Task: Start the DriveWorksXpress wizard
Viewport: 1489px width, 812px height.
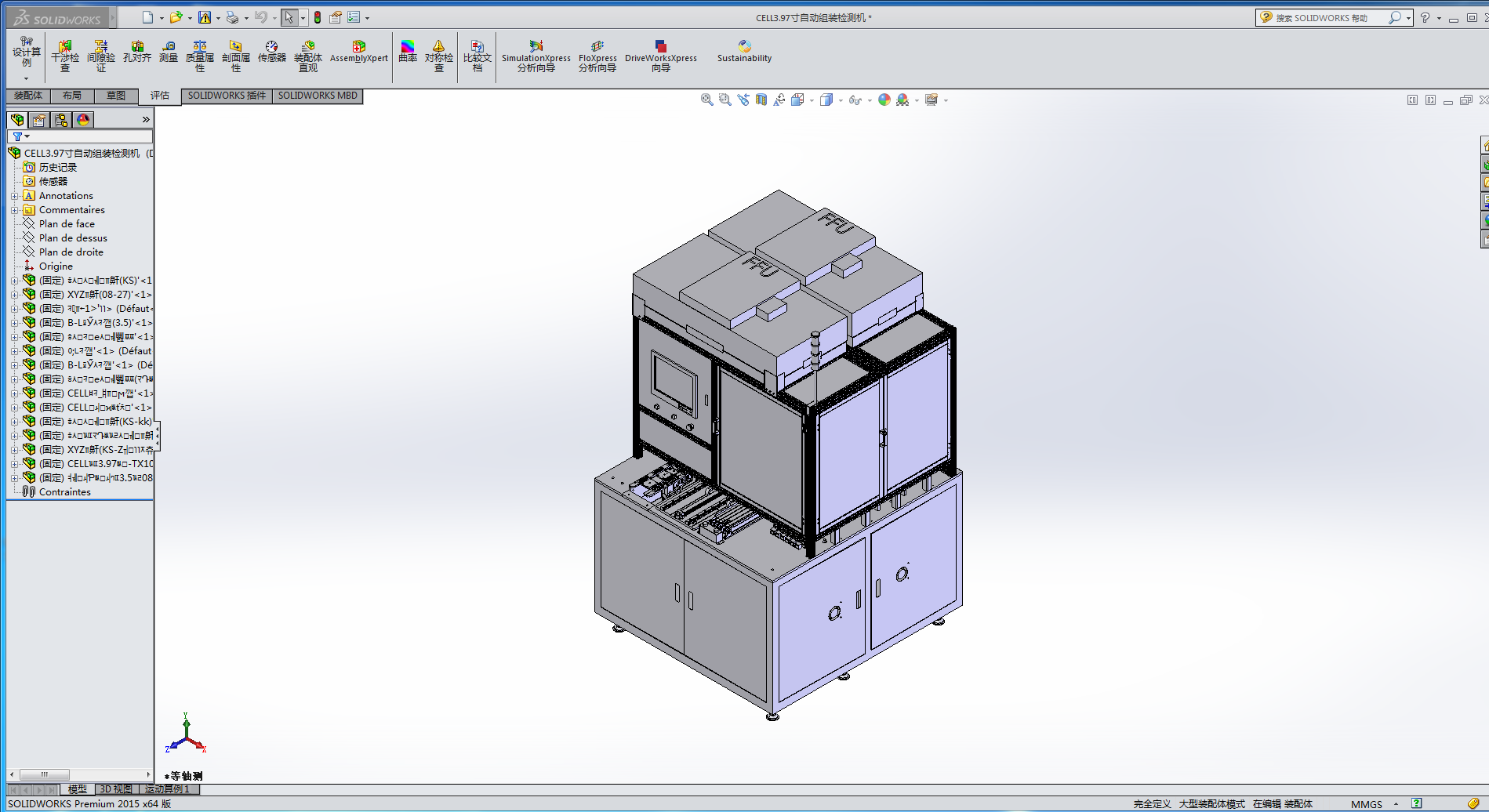Action: (x=661, y=56)
